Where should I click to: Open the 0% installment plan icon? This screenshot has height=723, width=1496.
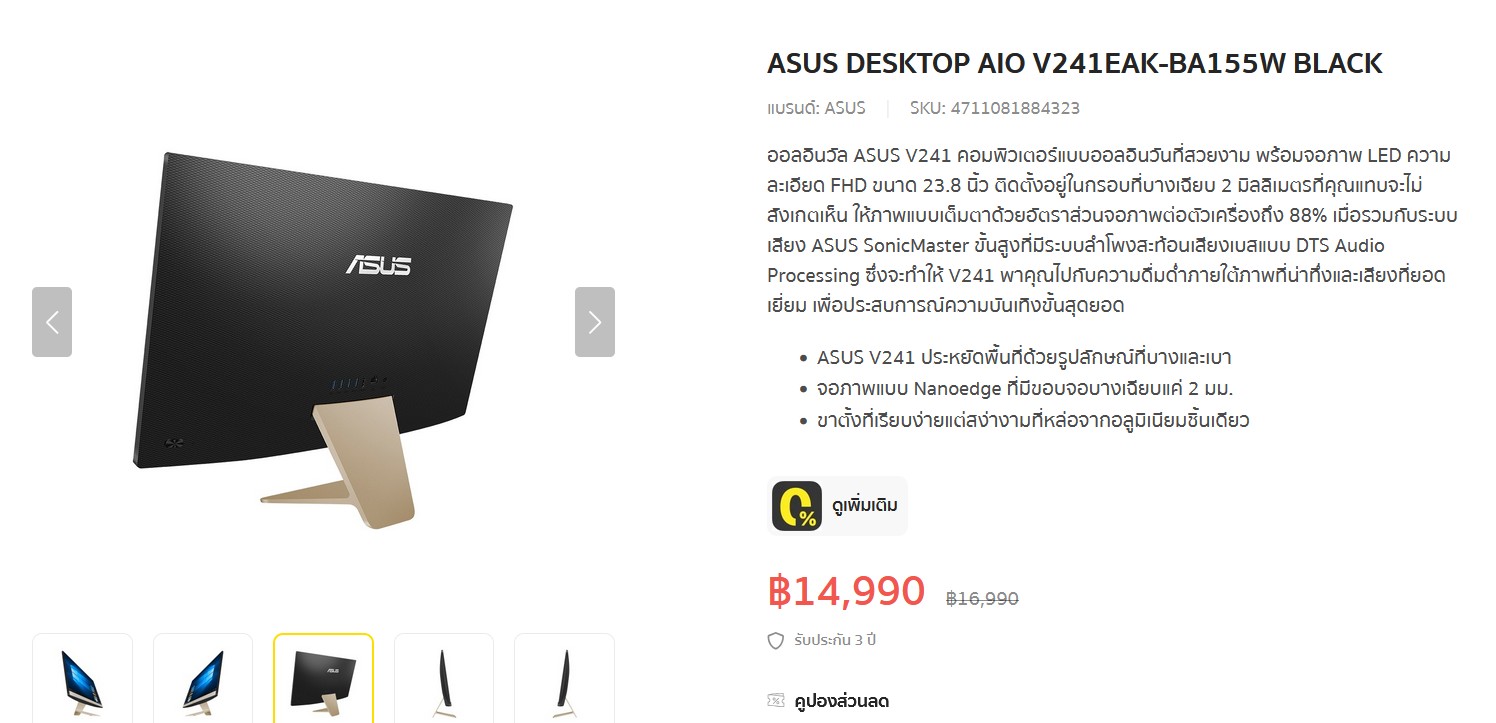click(x=797, y=506)
